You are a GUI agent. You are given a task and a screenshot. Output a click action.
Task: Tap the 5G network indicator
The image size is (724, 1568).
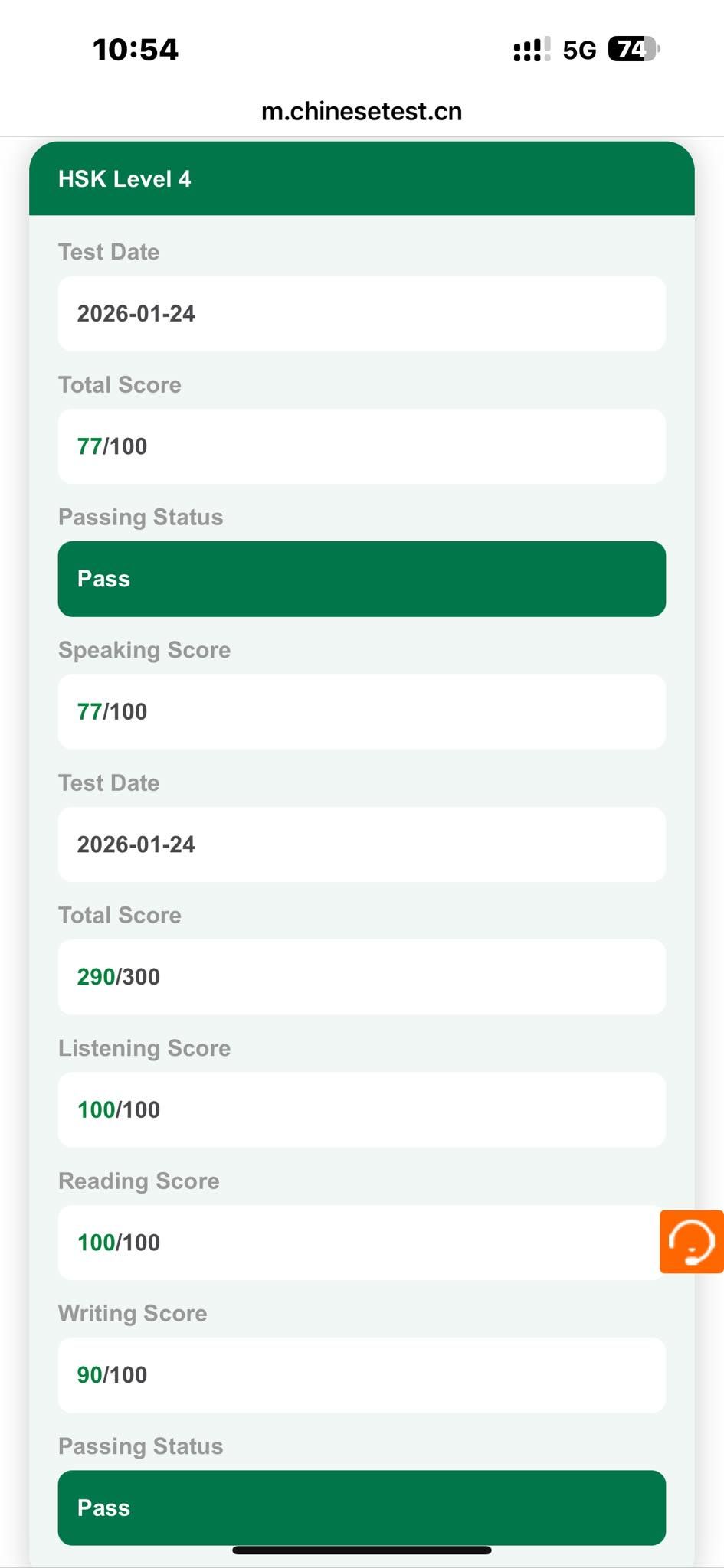579,51
